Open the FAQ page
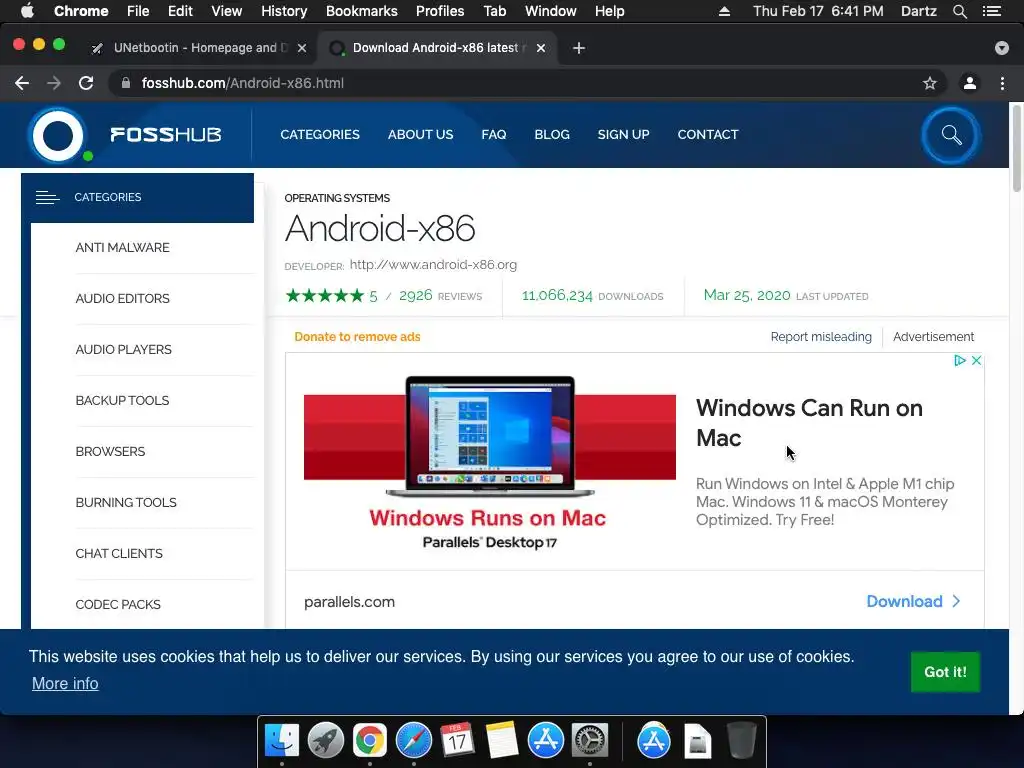This screenshot has width=1024, height=768. click(494, 135)
